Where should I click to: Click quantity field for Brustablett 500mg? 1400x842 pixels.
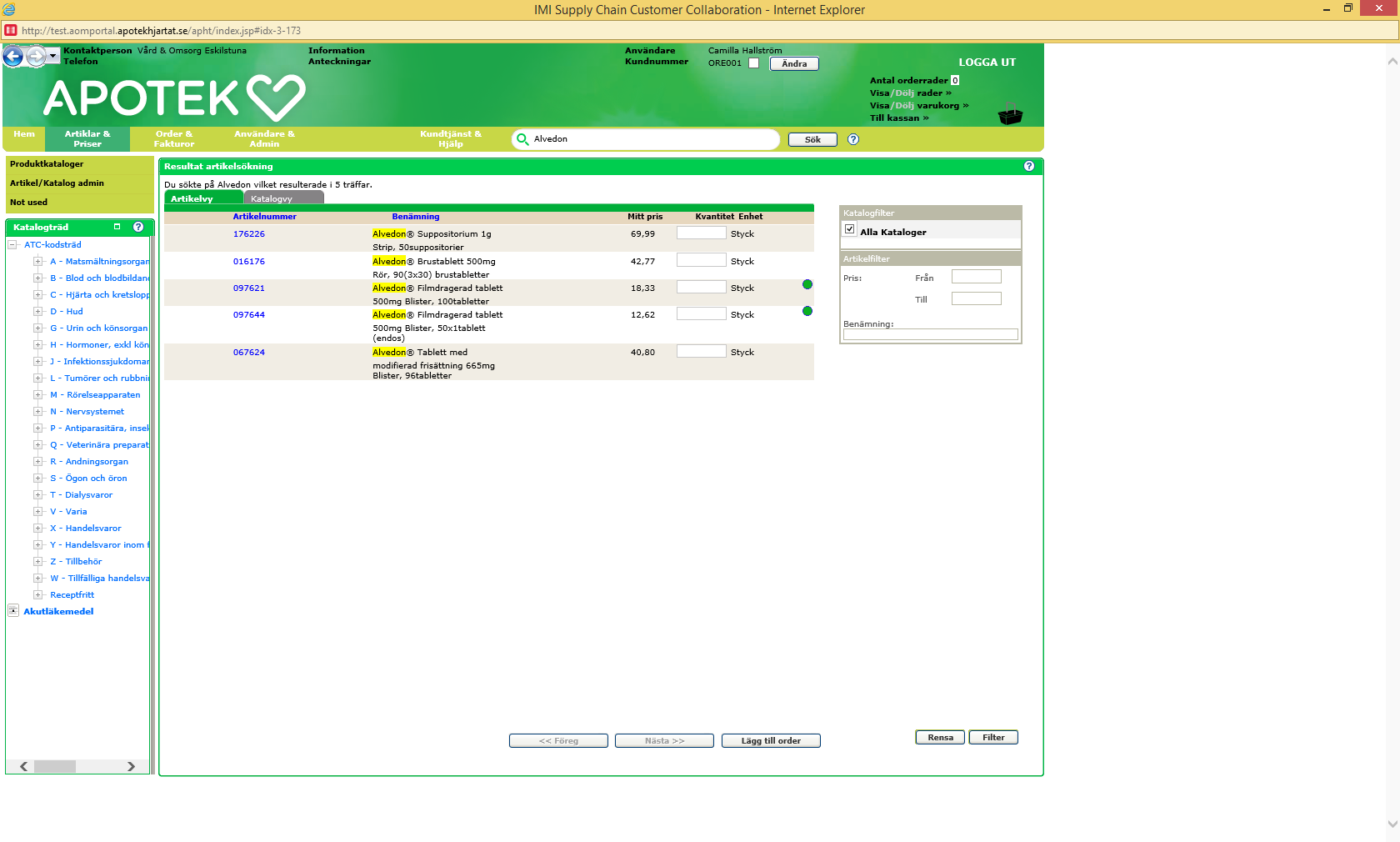pyautogui.click(x=702, y=261)
